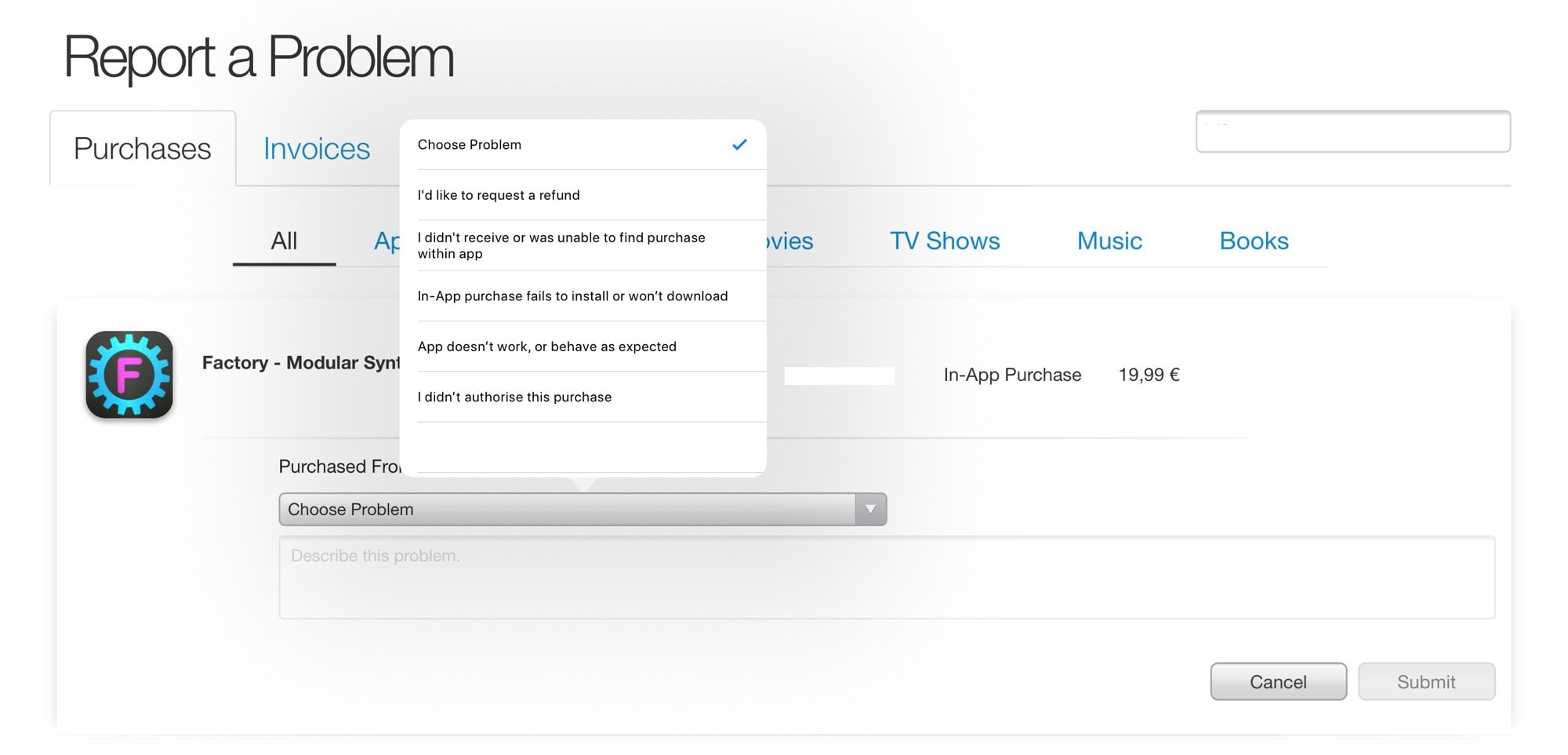Image resolution: width=1568 pixels, height=755 pixels.
Task: Select "In-App purchase fails to install" option
Action: pyautogui.click(x=572, y=296)
